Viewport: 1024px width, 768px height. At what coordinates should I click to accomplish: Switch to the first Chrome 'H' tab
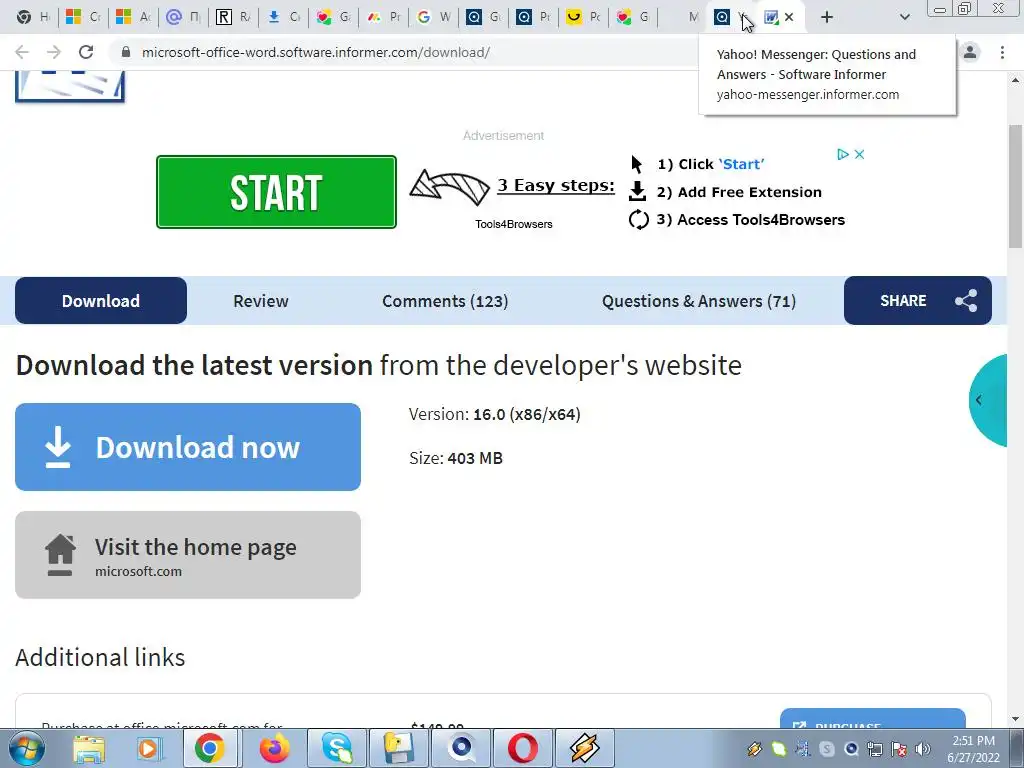point(32,17)
